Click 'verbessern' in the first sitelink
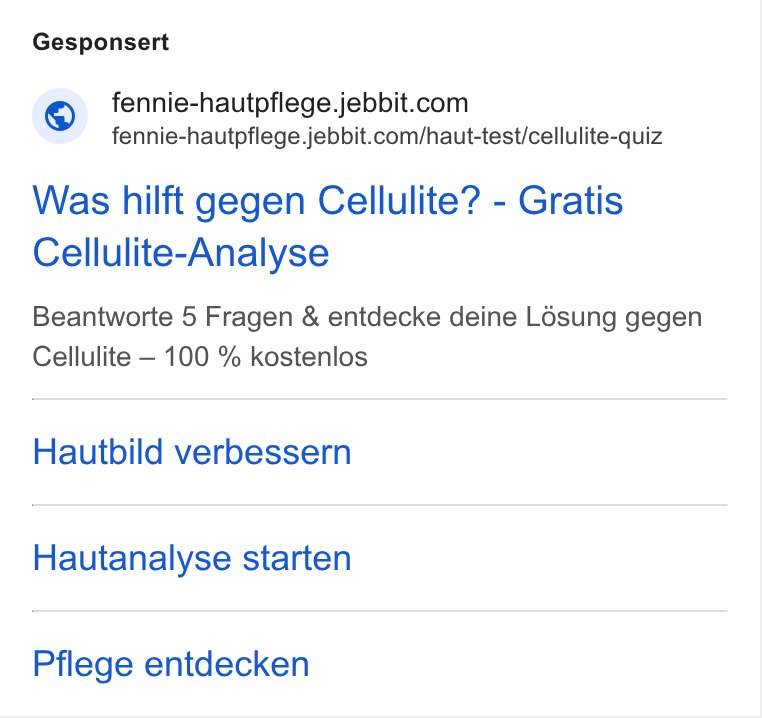The image size is (762, 718). 262,452
